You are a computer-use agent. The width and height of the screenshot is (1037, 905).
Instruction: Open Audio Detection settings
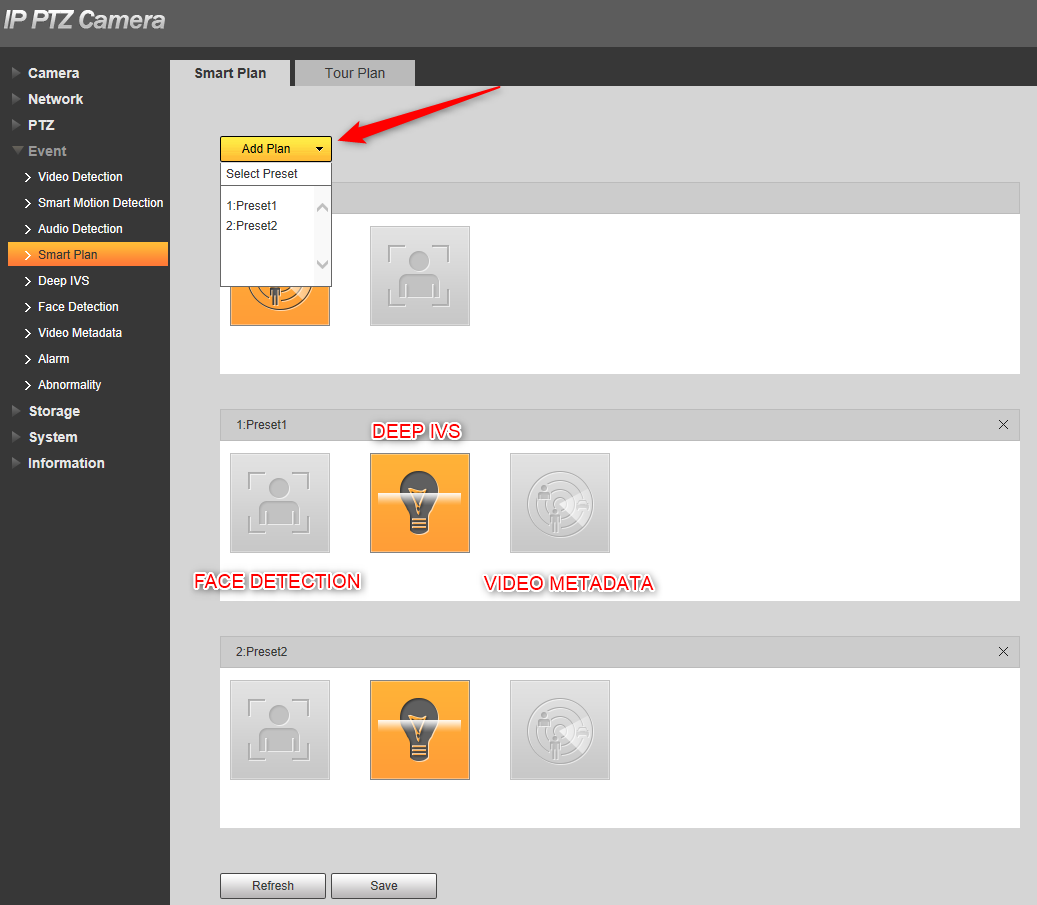click(x=80, y=228)
